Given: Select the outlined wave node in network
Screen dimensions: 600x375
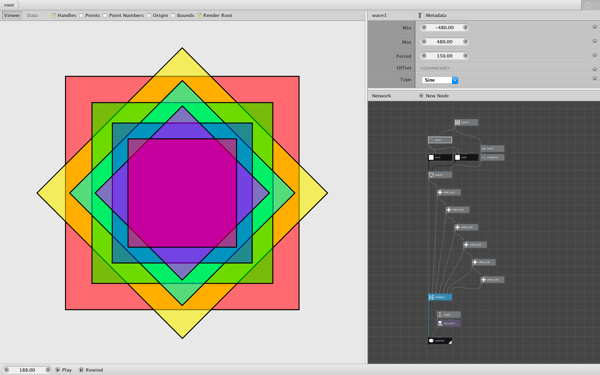Looking at the screenshot, I should pyautogui.click(x=440, y=140).
